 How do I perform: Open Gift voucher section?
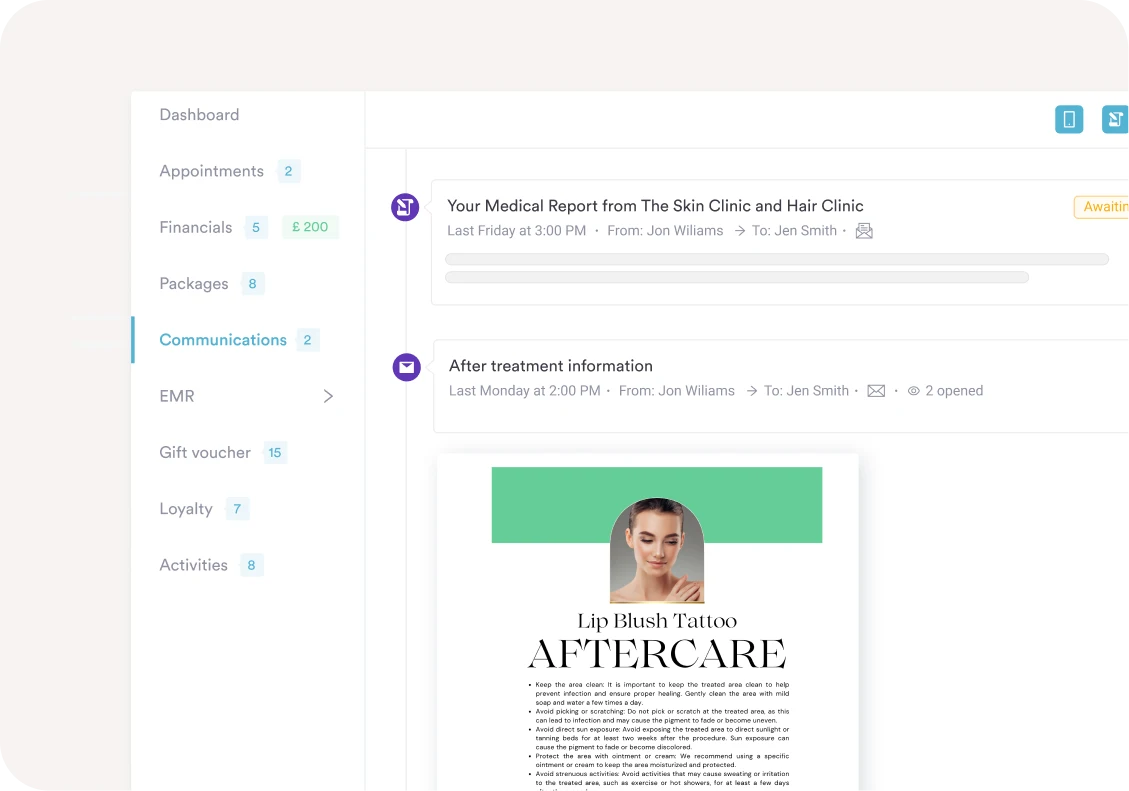tap(205, 452)
